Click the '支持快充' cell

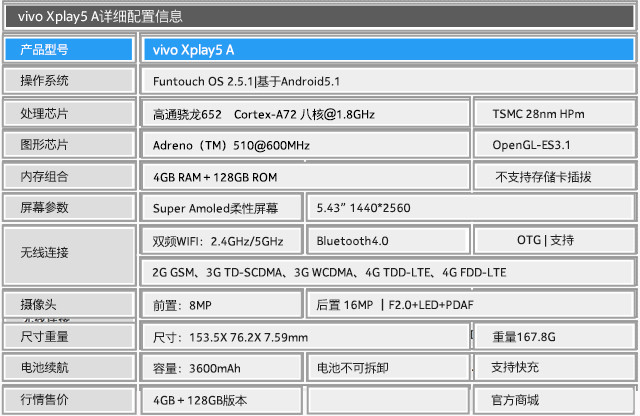click(x=554, y=368)
